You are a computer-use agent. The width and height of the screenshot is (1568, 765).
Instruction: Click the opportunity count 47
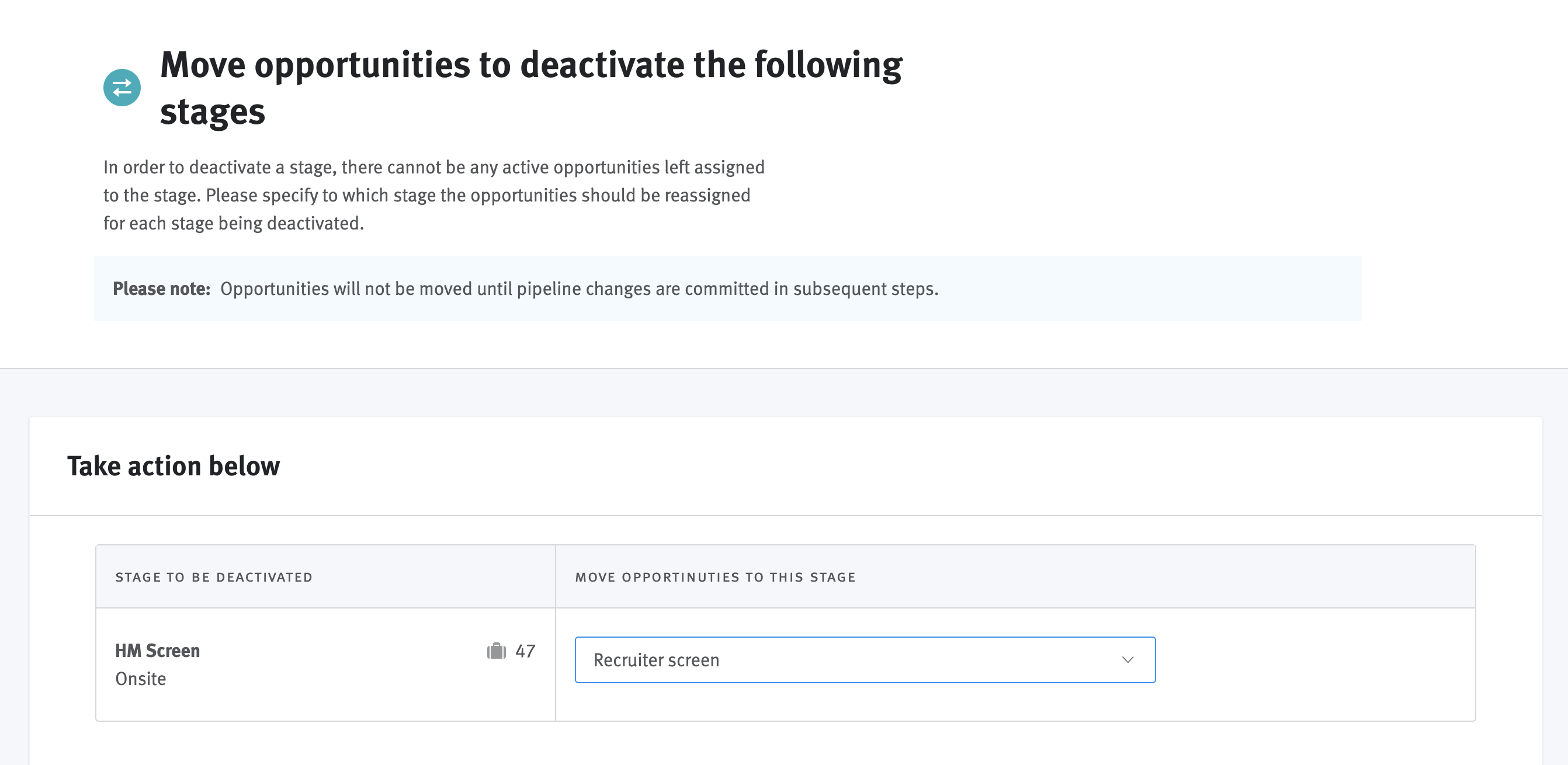pos(525,651)
